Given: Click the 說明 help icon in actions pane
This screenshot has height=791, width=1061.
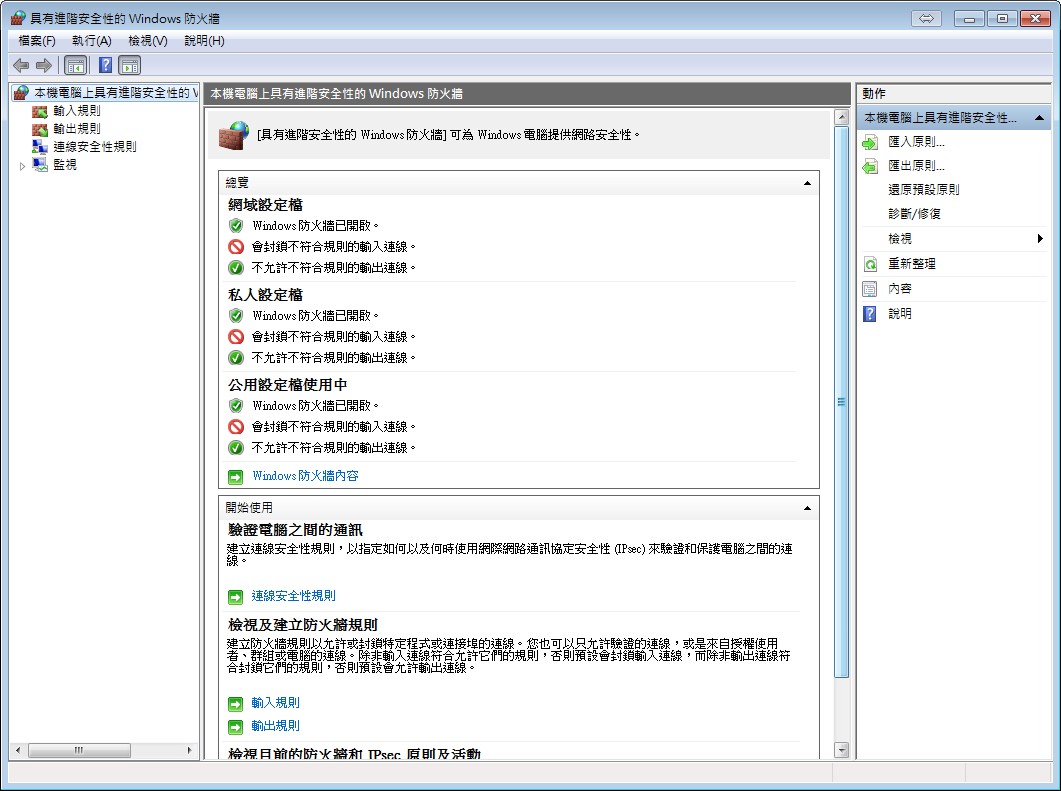Looking at the screenshot, I should (x=870, y=314).
